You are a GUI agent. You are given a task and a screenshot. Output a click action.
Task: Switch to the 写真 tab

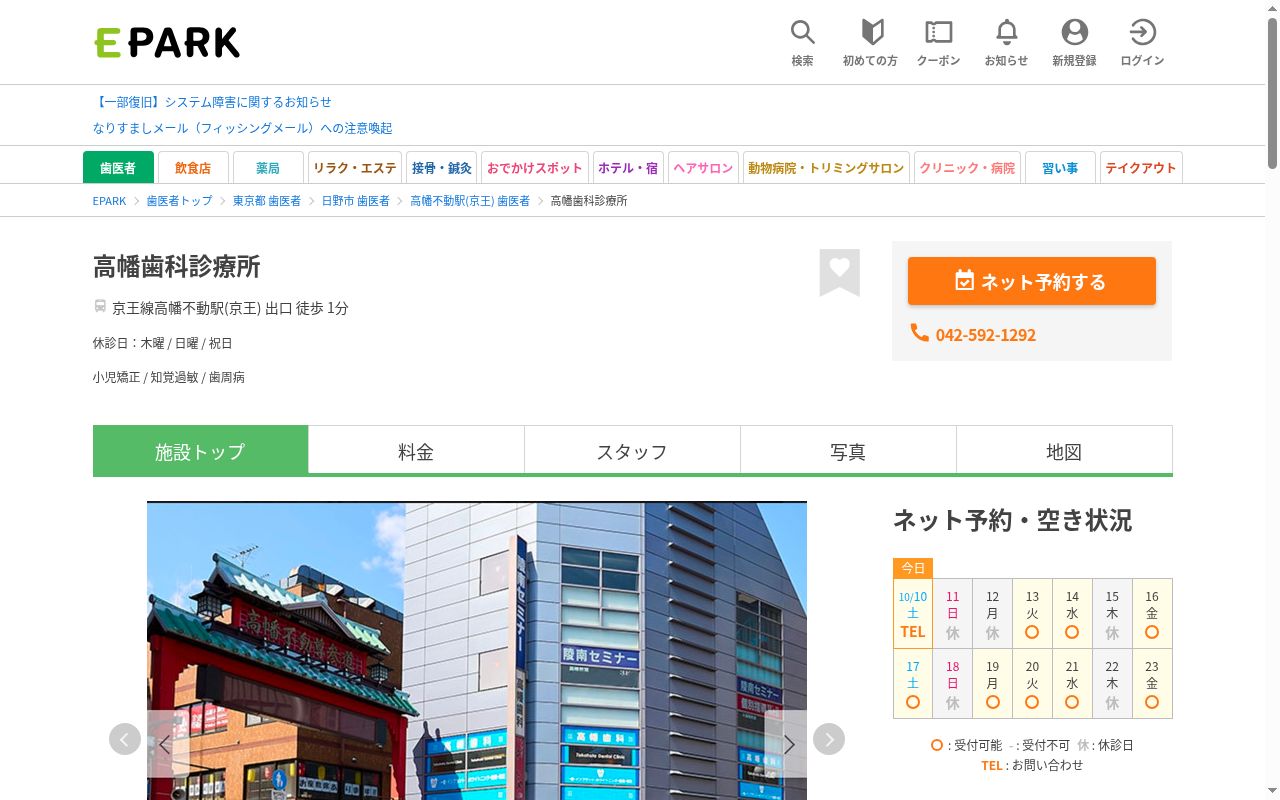(x=848, y=451)
